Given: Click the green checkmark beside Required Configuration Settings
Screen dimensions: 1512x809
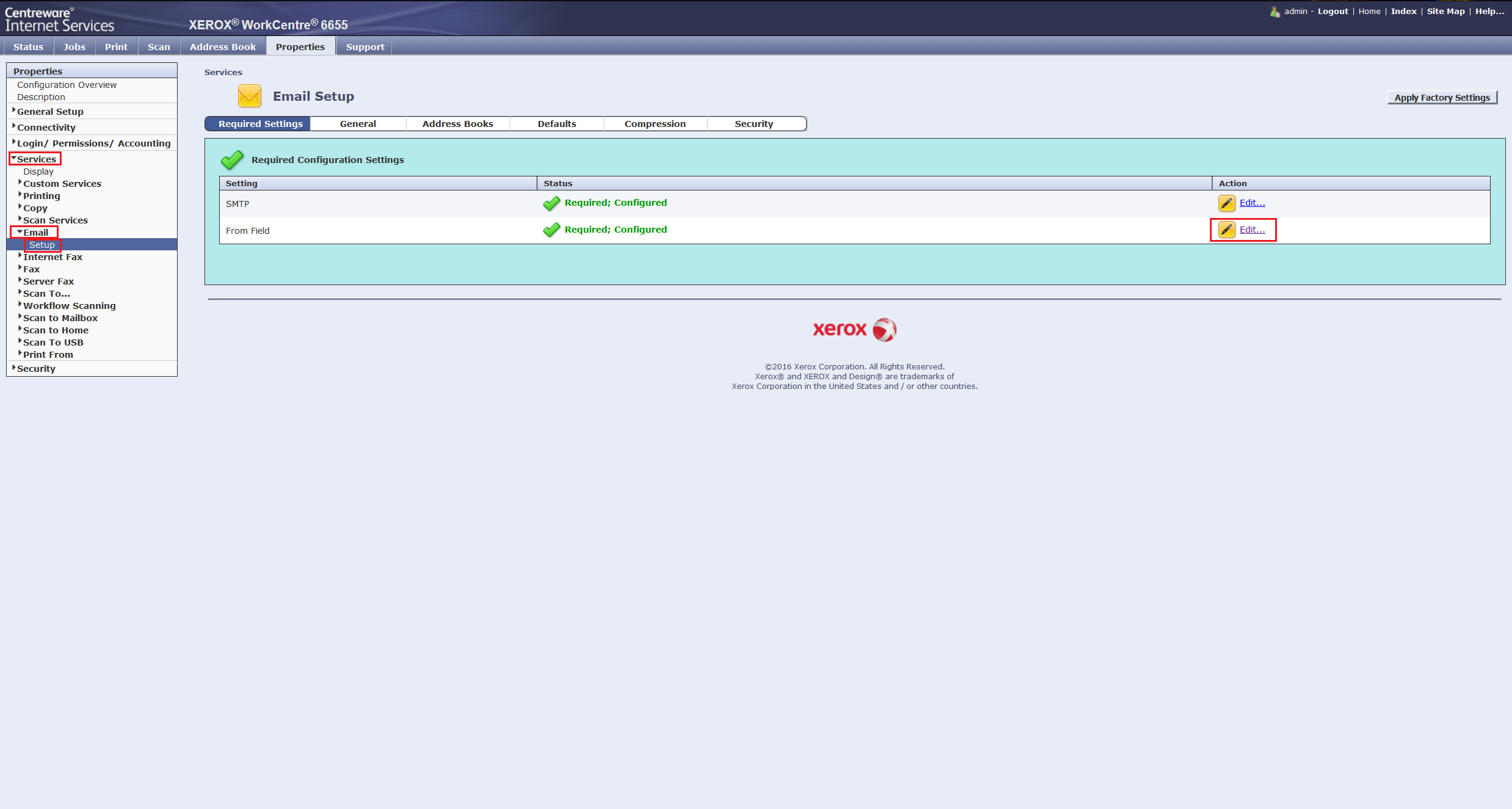Looking at the screenshot, I should (x=232, y=160).
